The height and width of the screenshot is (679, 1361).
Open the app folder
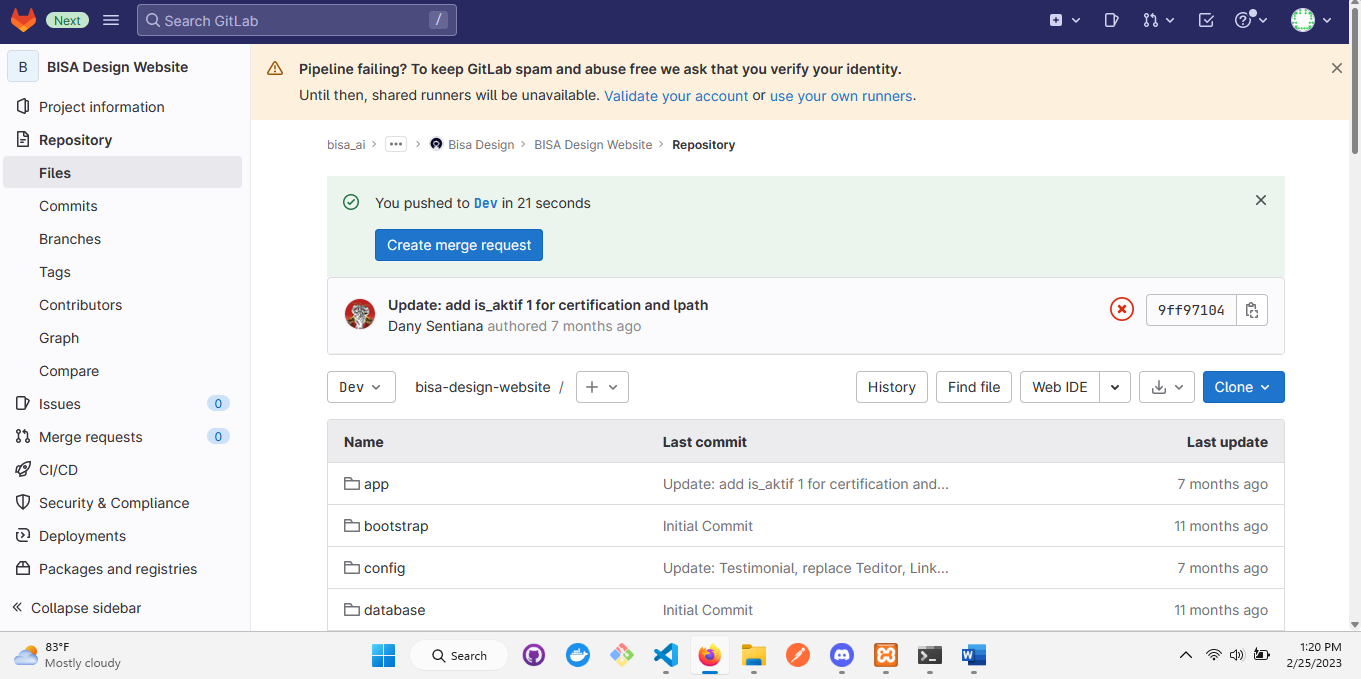point(376,484)
